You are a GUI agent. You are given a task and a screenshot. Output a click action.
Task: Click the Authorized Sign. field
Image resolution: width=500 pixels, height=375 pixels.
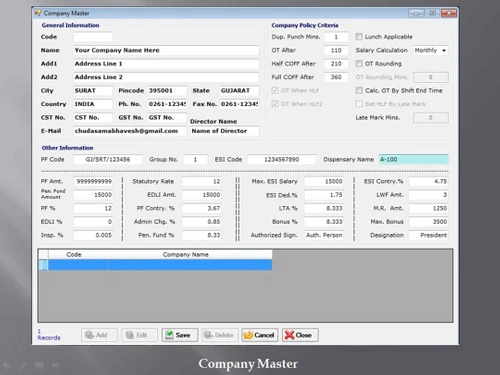tap(324, 235)
